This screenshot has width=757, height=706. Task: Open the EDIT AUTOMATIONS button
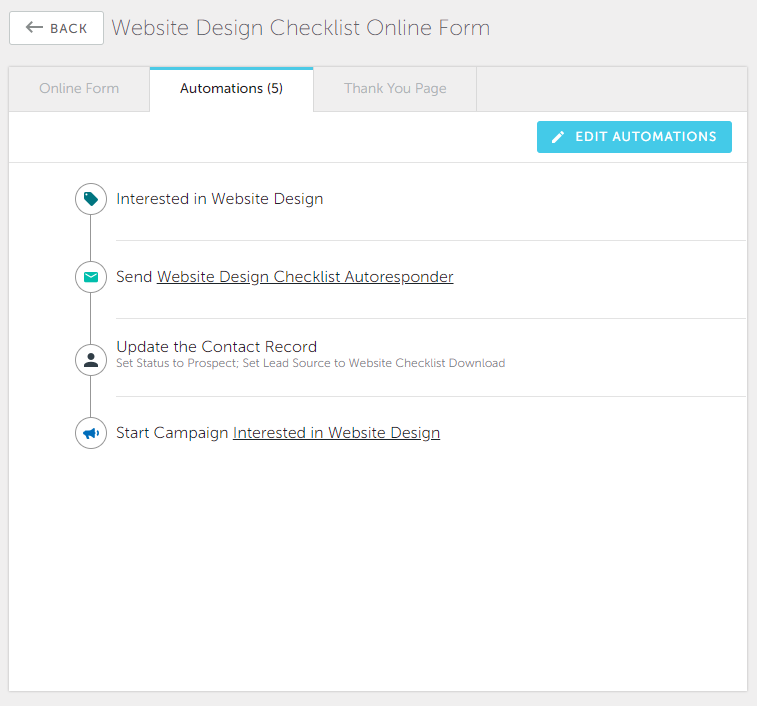click(x=634, y=137)
